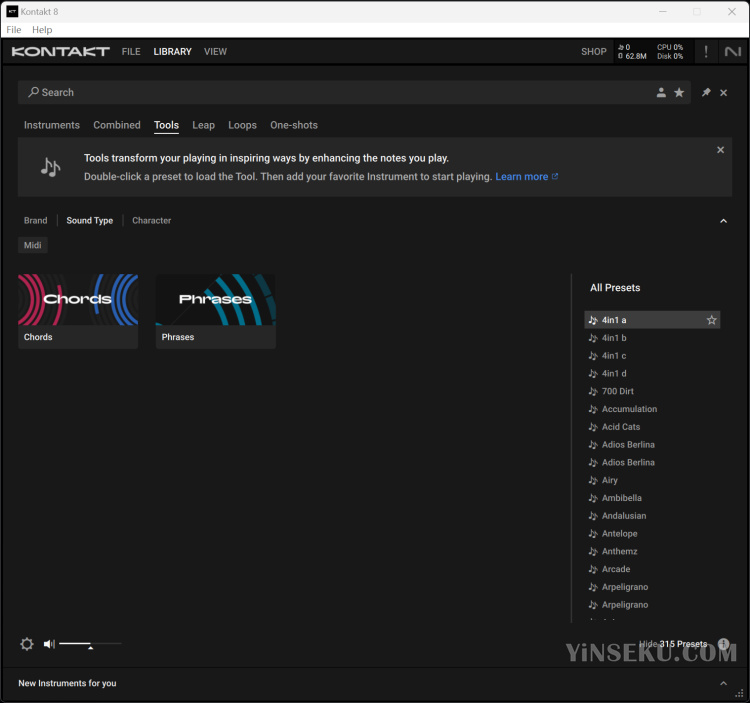Open the SHOP button
750x703 pixels.
click(594, 52)
